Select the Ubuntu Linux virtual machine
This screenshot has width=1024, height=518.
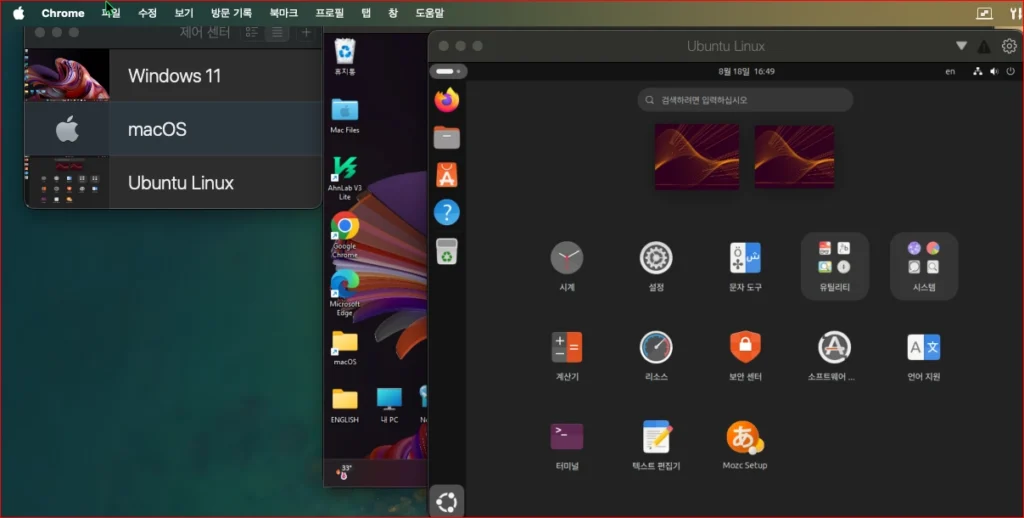[x=173, y=182]
